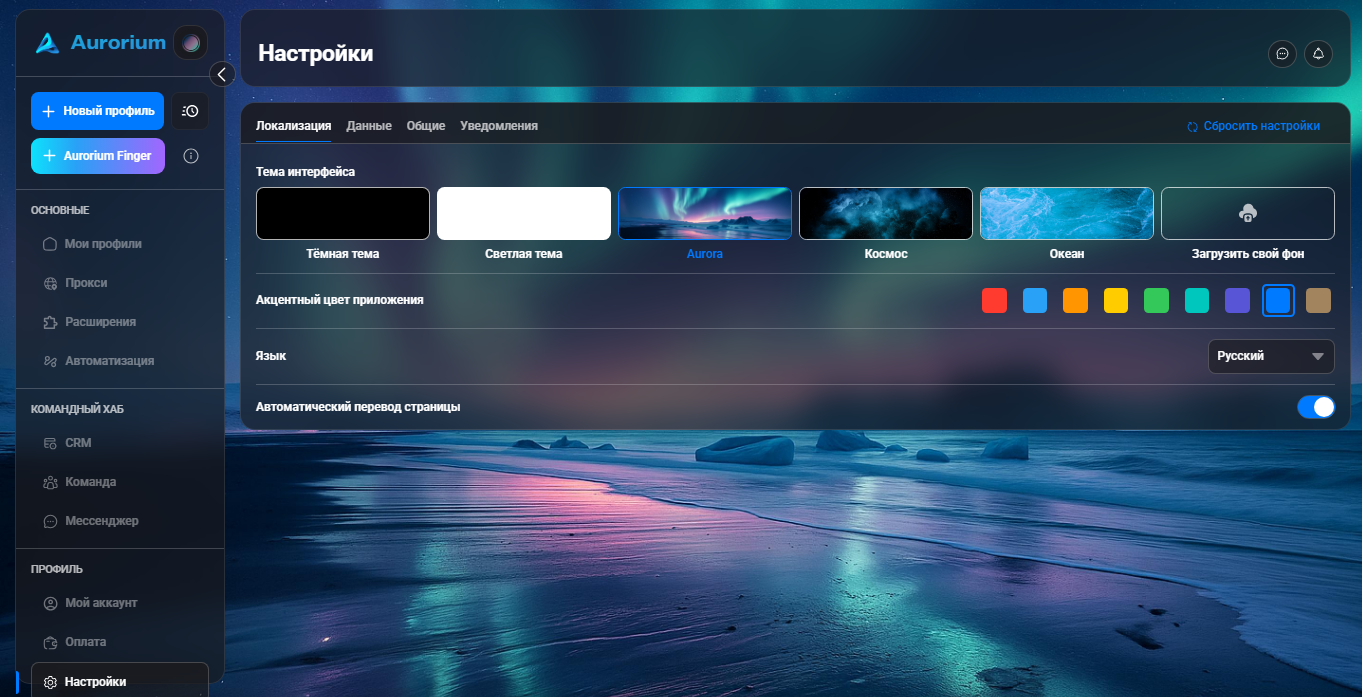
Task: Collapse the sidebar with the chevron arrow
Action: coord(222,74)
